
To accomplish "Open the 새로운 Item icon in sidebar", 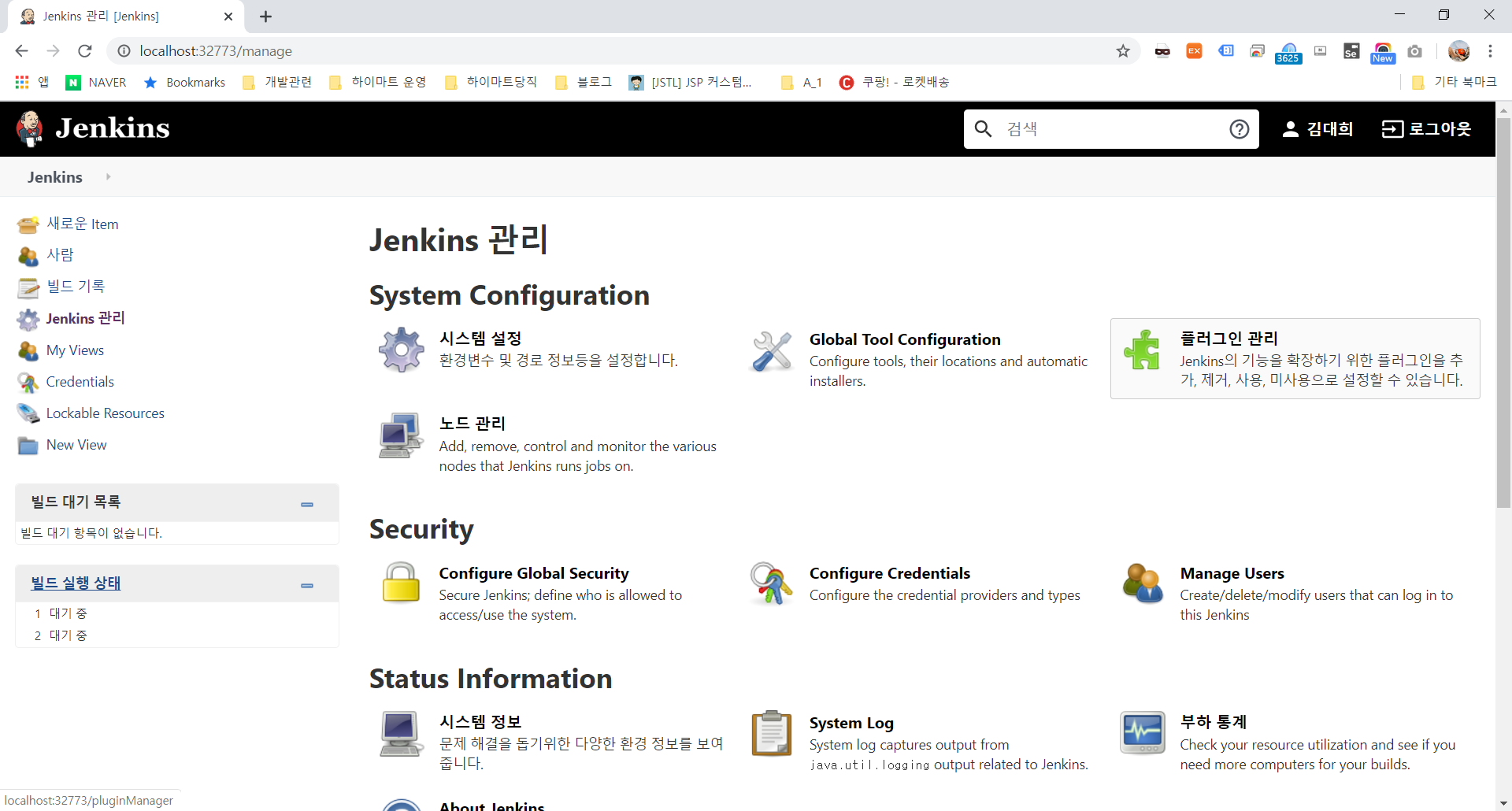I will [x=28, y=224].
